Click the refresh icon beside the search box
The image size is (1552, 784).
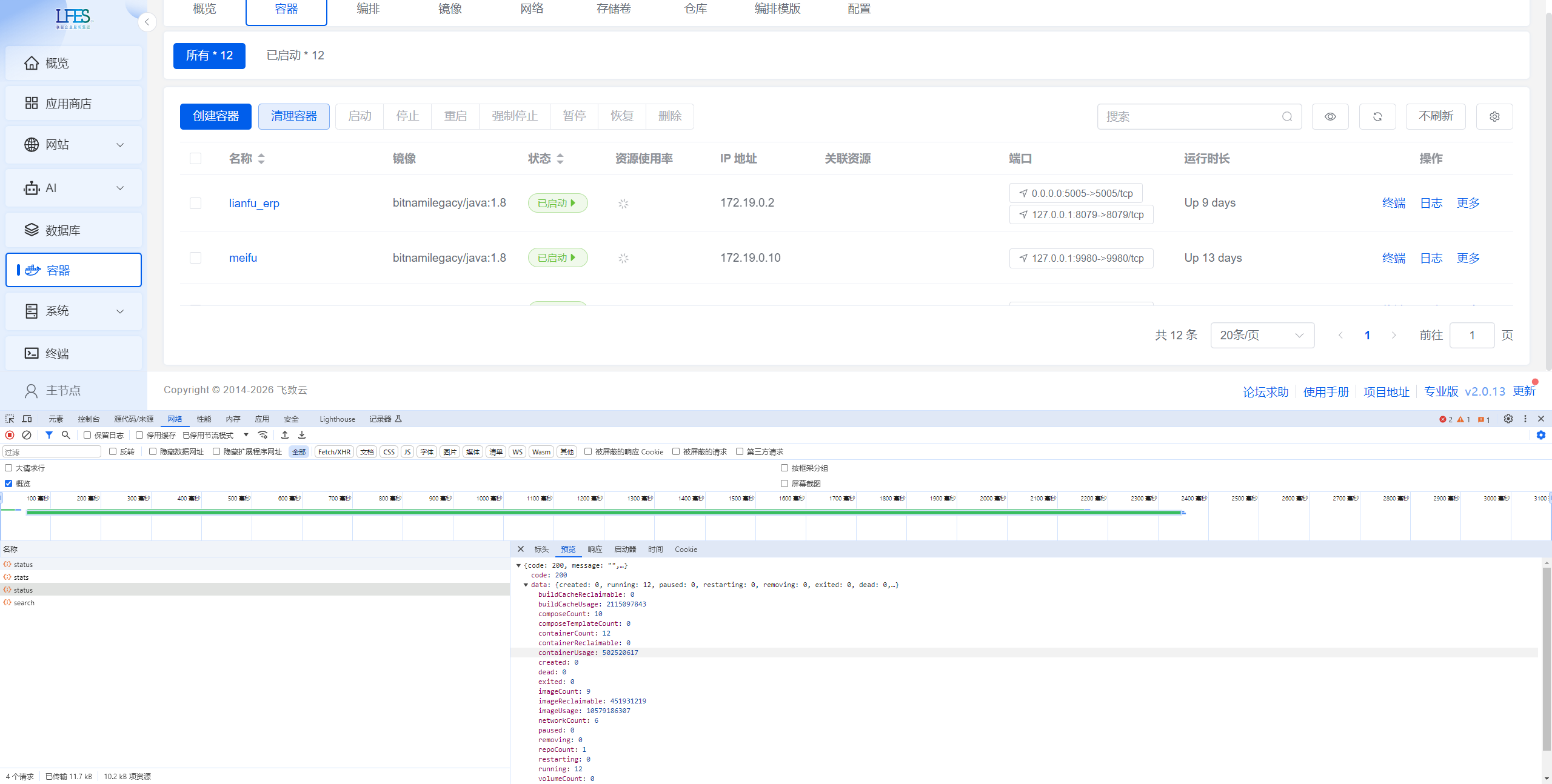click(1377, 116)
